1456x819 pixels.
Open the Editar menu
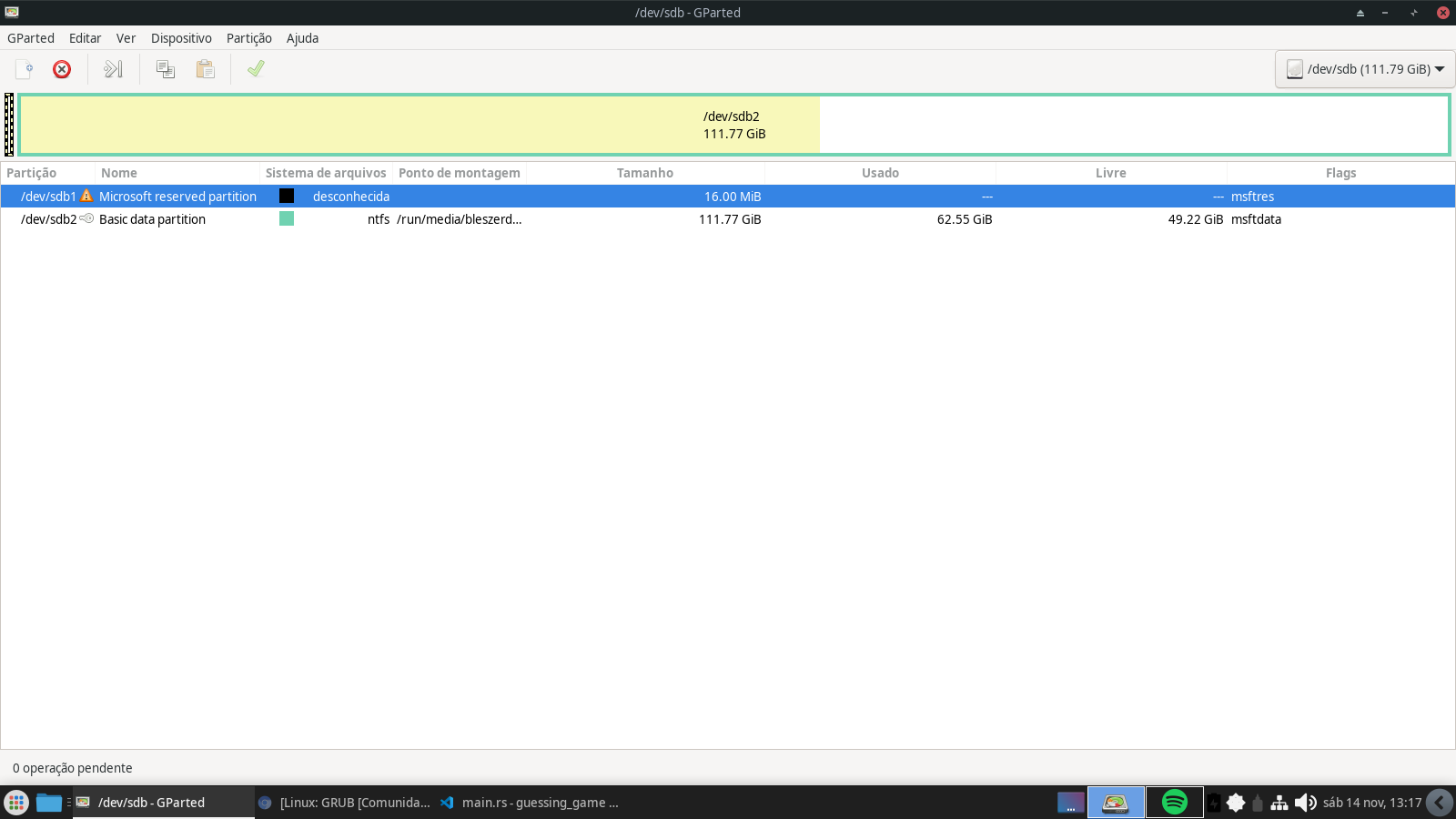click(85, 38)
